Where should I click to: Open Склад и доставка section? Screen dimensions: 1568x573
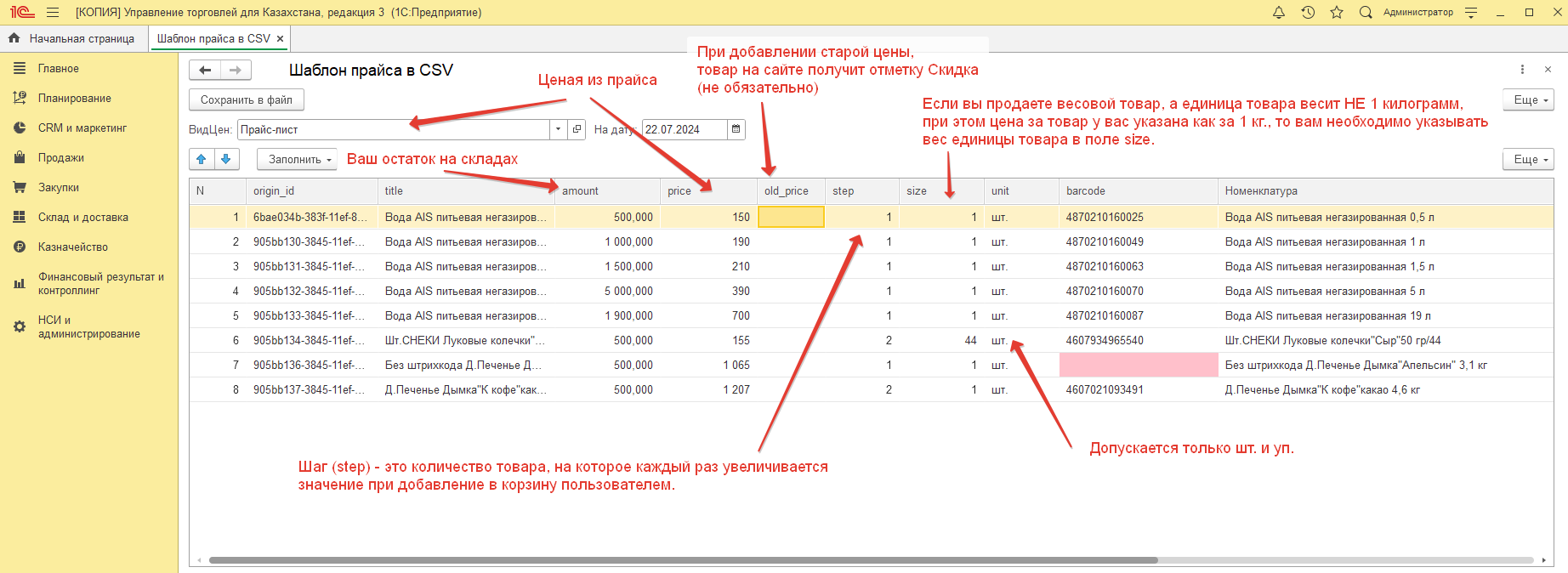pos(82,218)
